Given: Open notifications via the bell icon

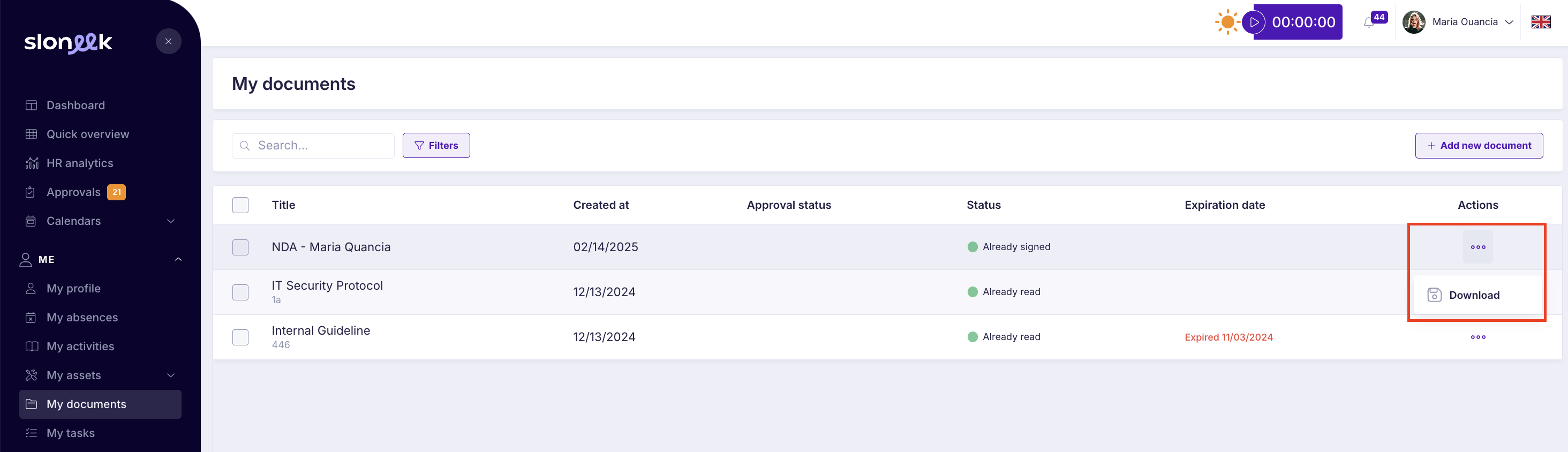Looking at the screenshot, I should [1369, 23].
